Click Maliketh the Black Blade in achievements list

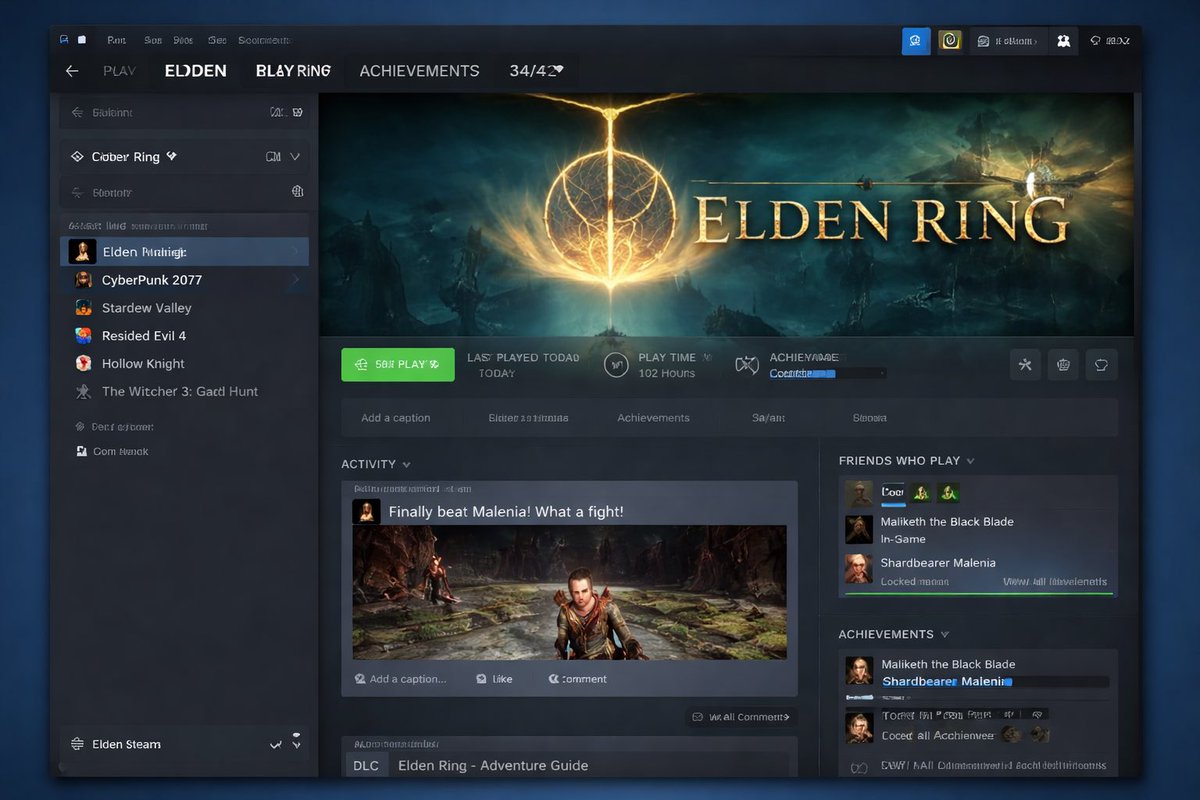[x=947, y=664]
